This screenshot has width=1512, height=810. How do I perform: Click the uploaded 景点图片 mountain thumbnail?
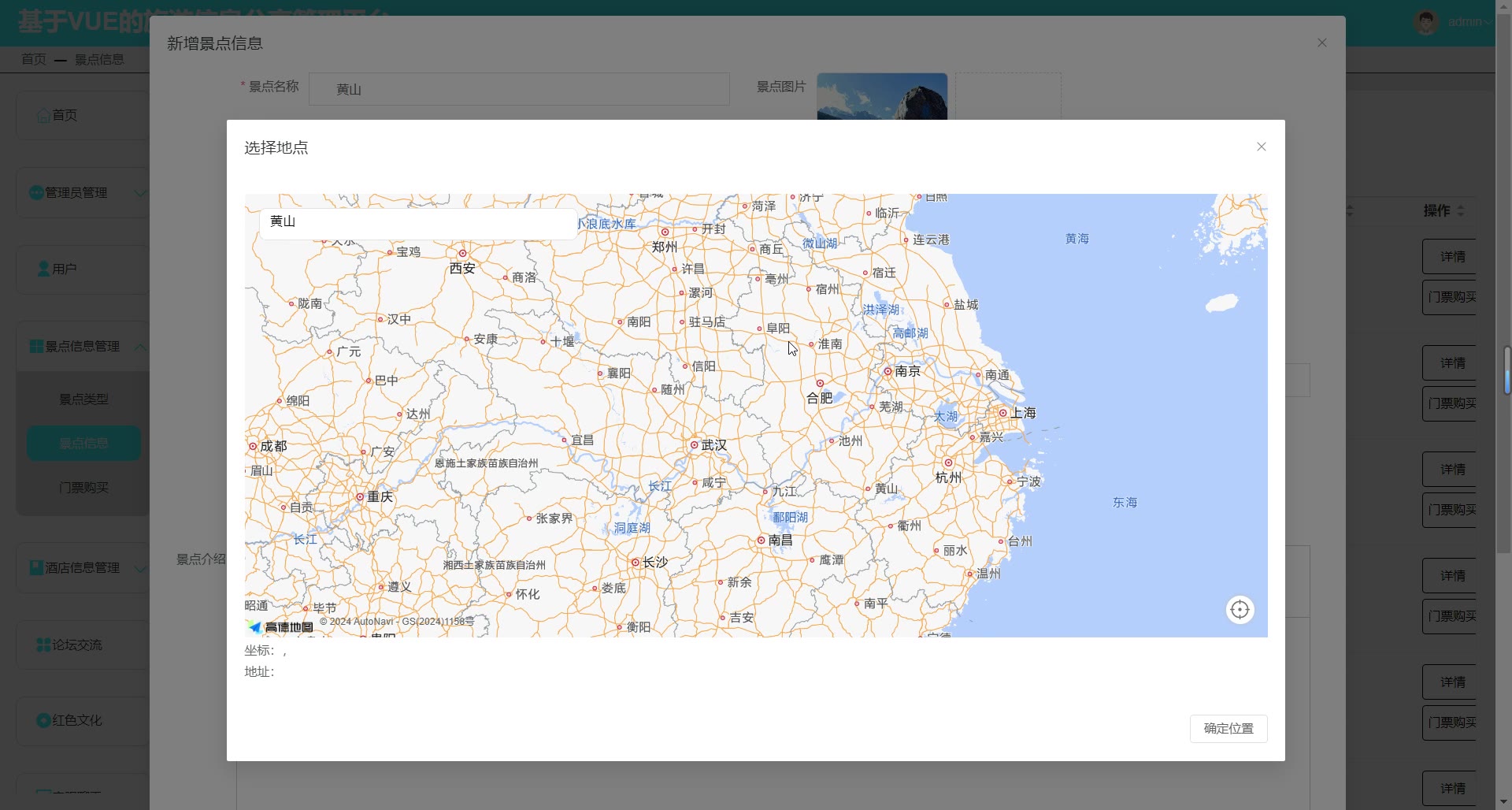pos(882,97)
